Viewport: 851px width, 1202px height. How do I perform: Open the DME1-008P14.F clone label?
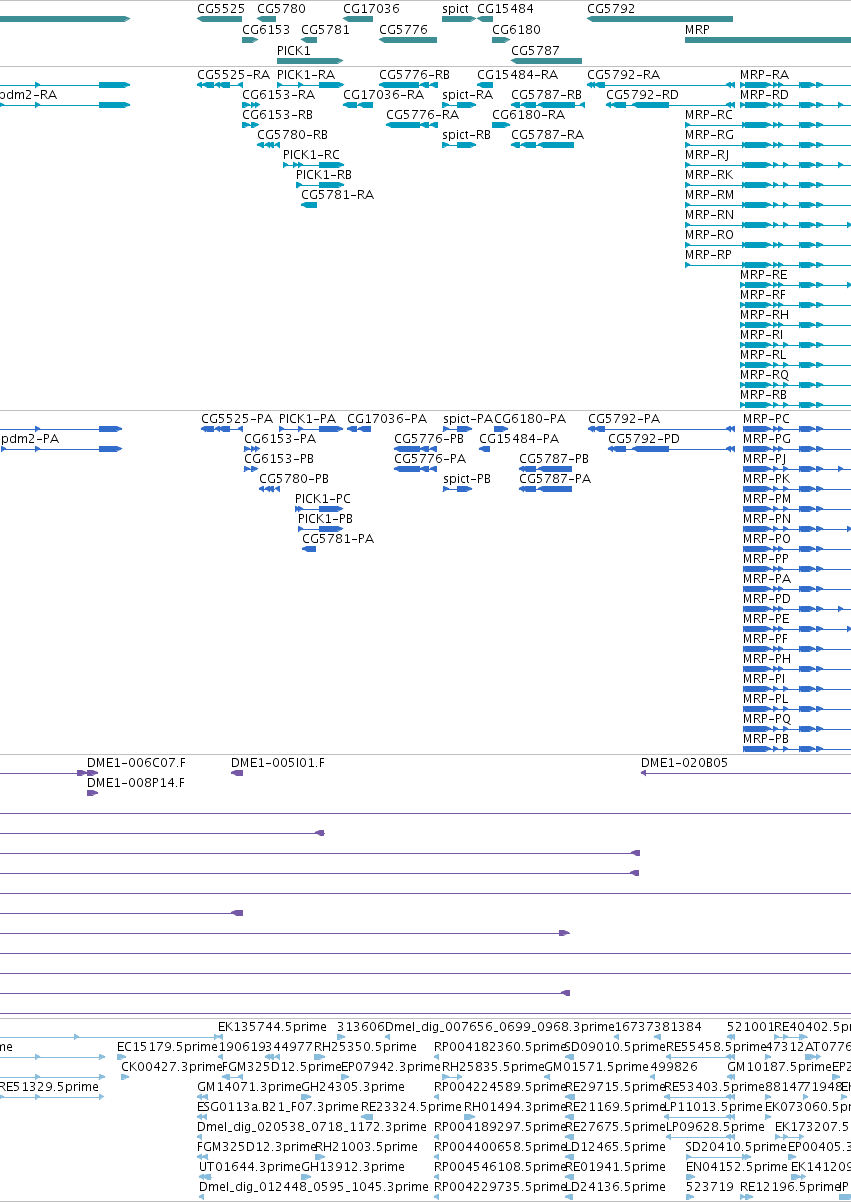136,783
